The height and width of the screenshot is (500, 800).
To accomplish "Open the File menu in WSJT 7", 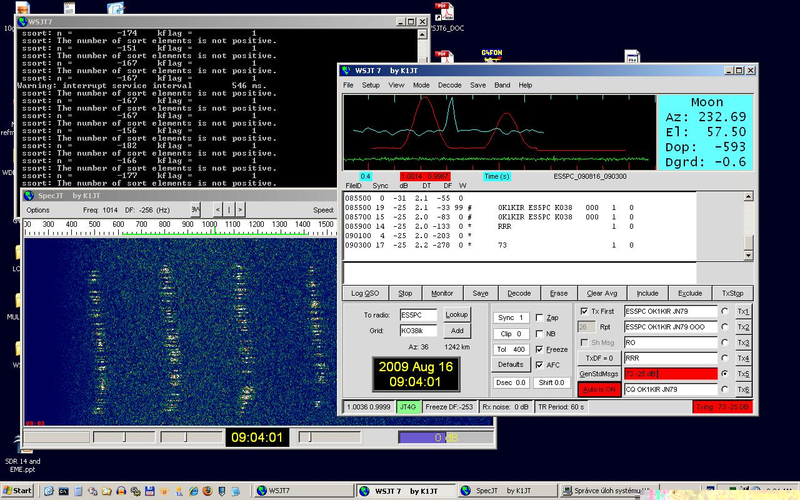I will click(348, 85).
